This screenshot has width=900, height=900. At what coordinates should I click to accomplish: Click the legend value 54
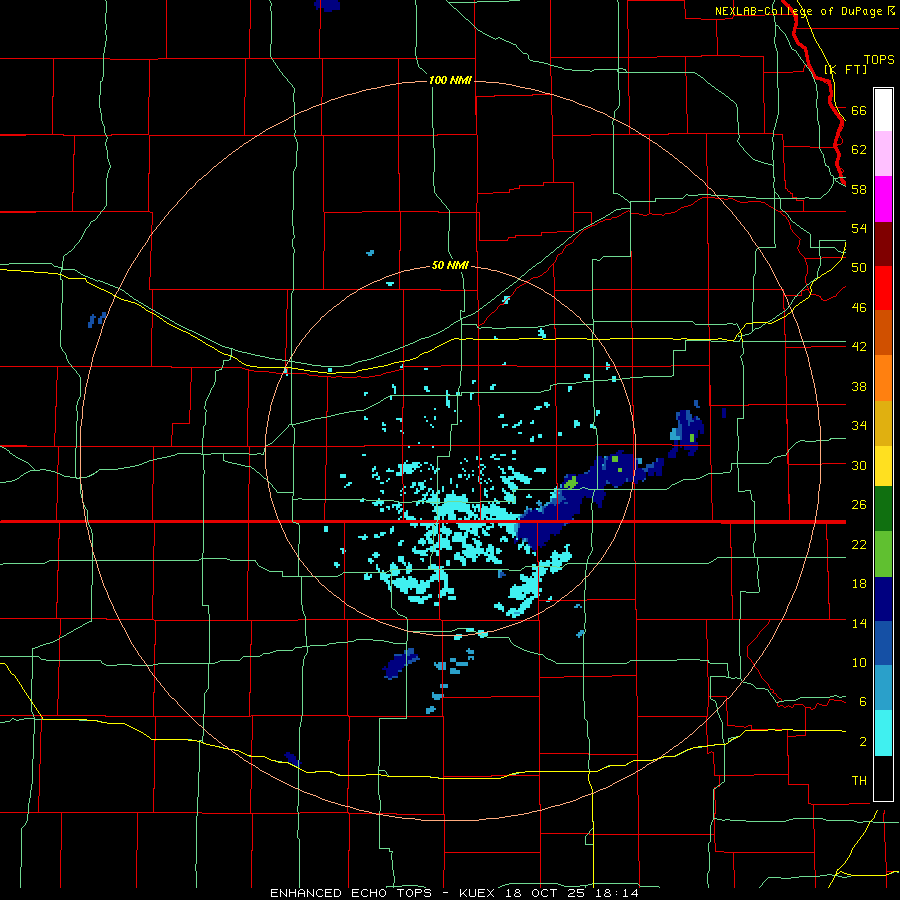click(x=859, y=228)
